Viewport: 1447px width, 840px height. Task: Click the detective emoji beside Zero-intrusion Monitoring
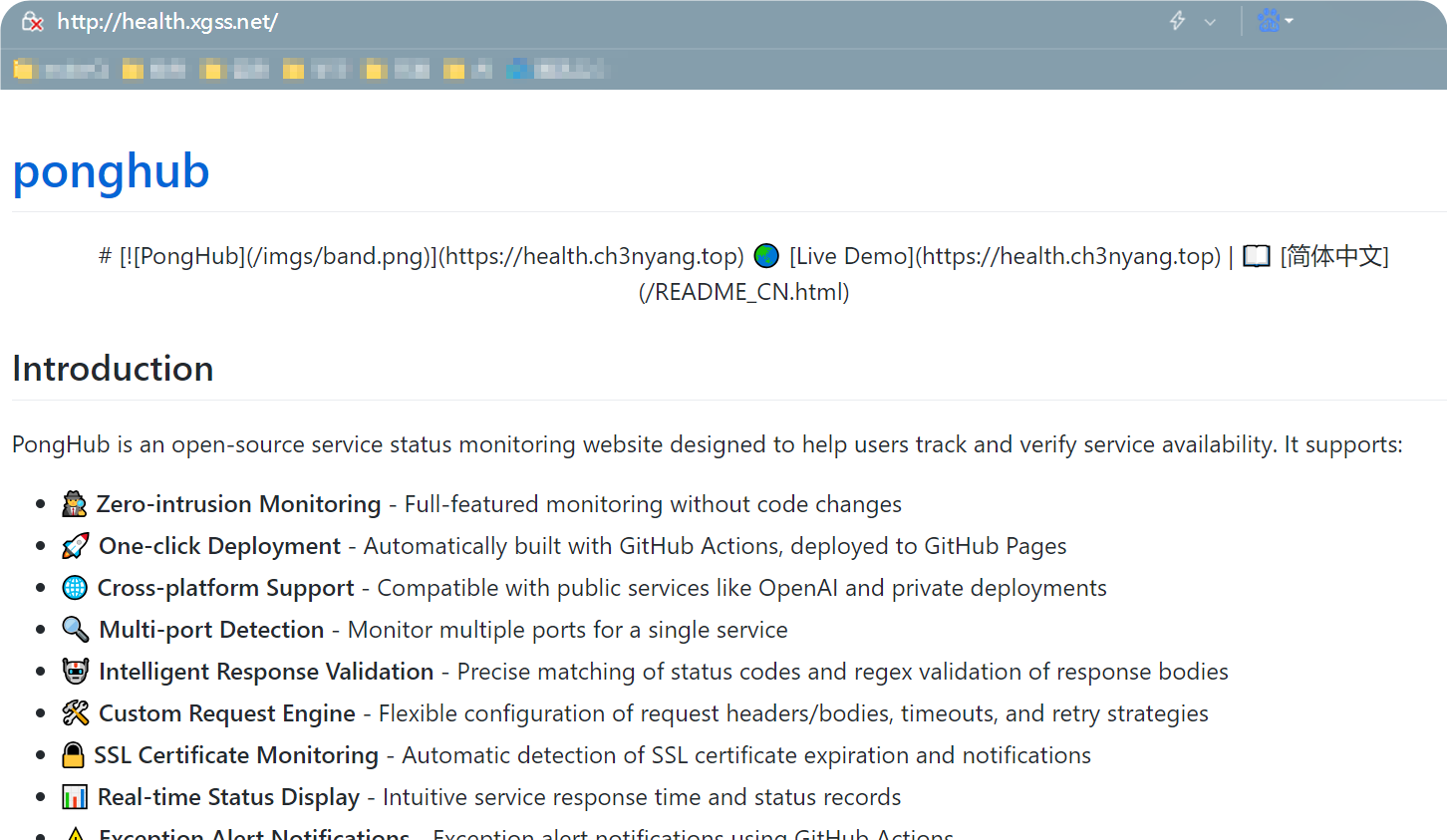pos(75,504)
